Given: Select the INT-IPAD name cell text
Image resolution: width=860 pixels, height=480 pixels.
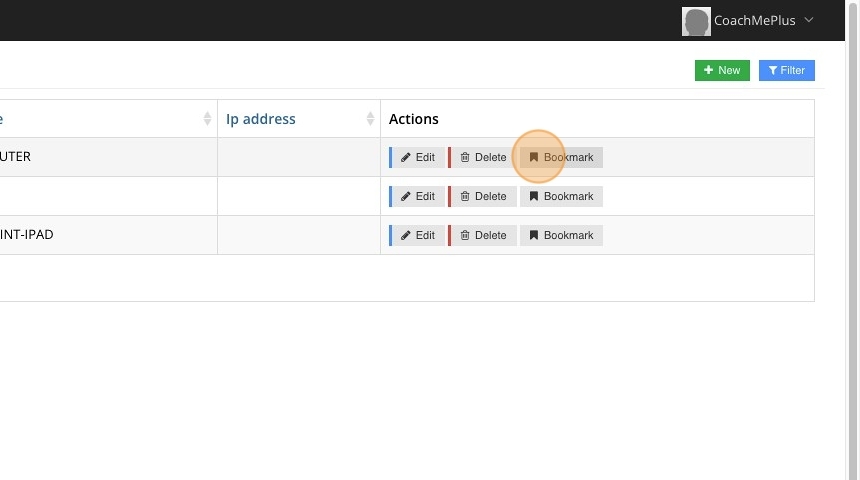Looking at the screenshot, I should [x=26, y=234].
